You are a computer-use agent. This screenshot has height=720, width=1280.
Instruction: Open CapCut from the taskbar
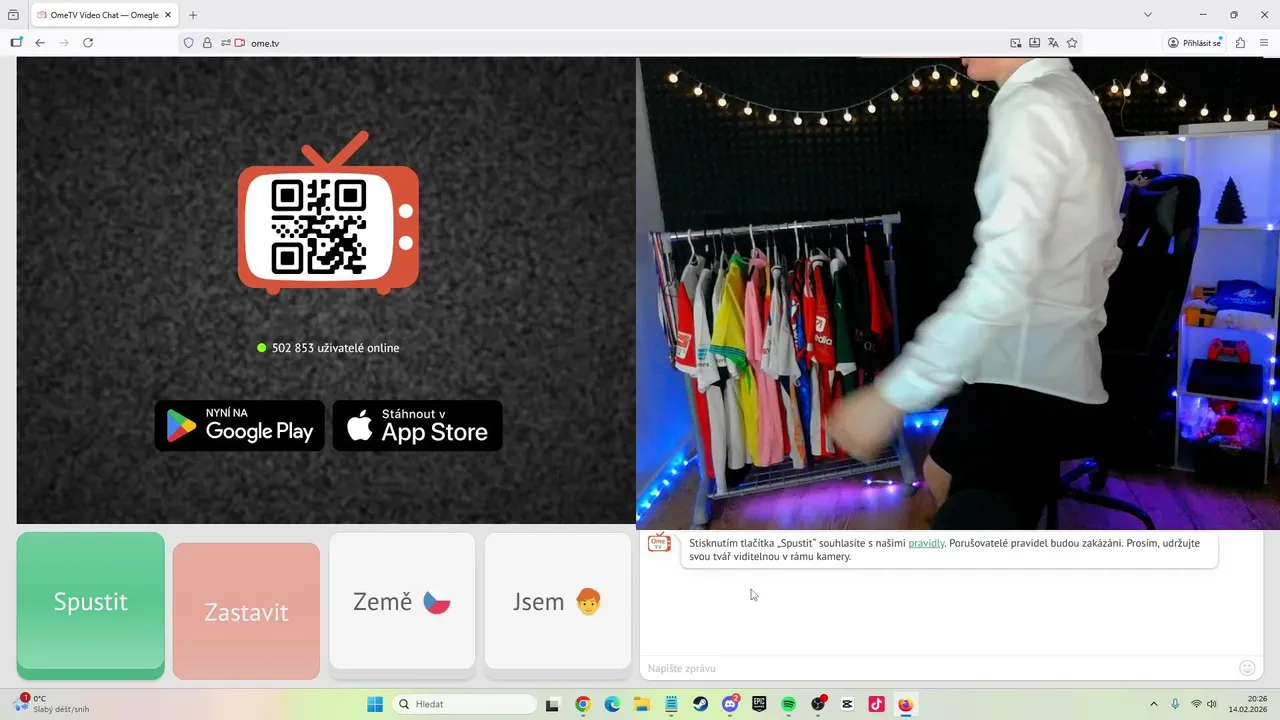848,704
